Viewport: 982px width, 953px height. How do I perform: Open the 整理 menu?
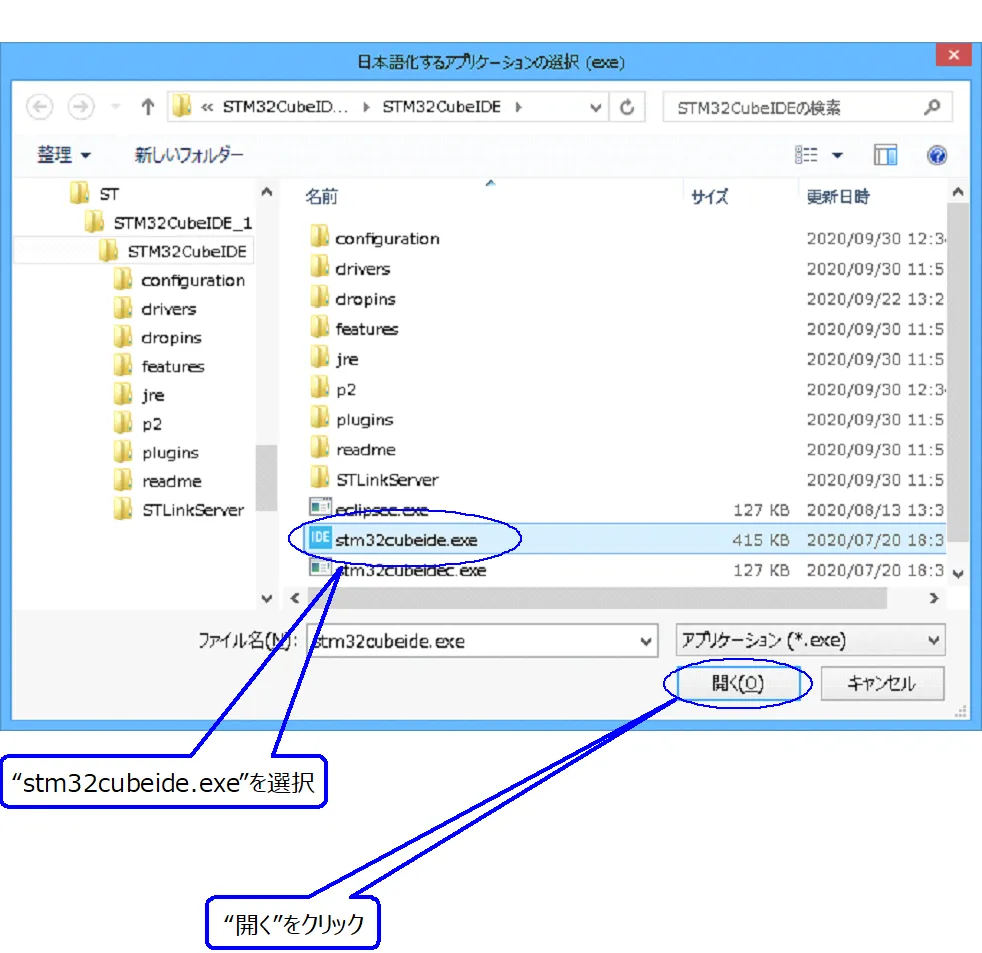(x=64, y=155)
